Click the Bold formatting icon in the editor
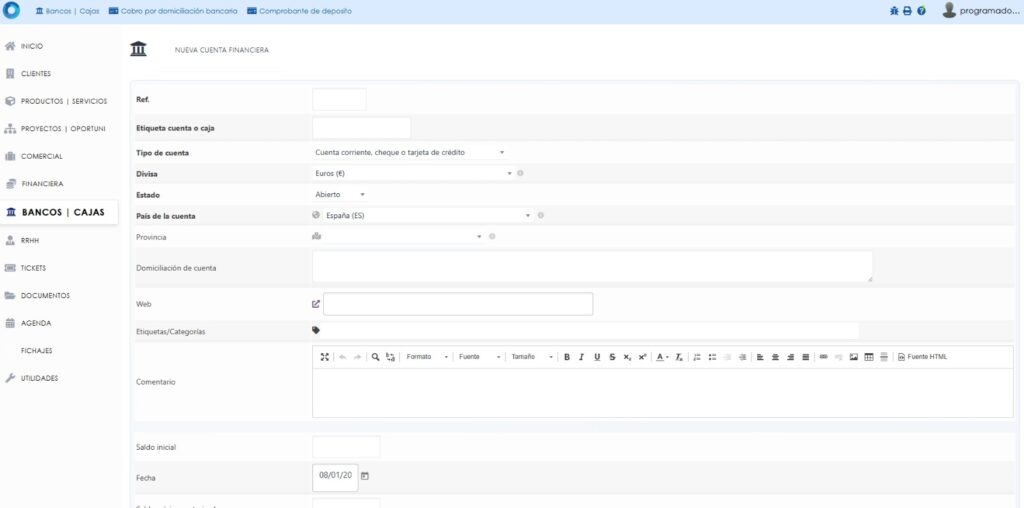The width and height of the screenshot is (1024, 508). [x=566, y=357]
